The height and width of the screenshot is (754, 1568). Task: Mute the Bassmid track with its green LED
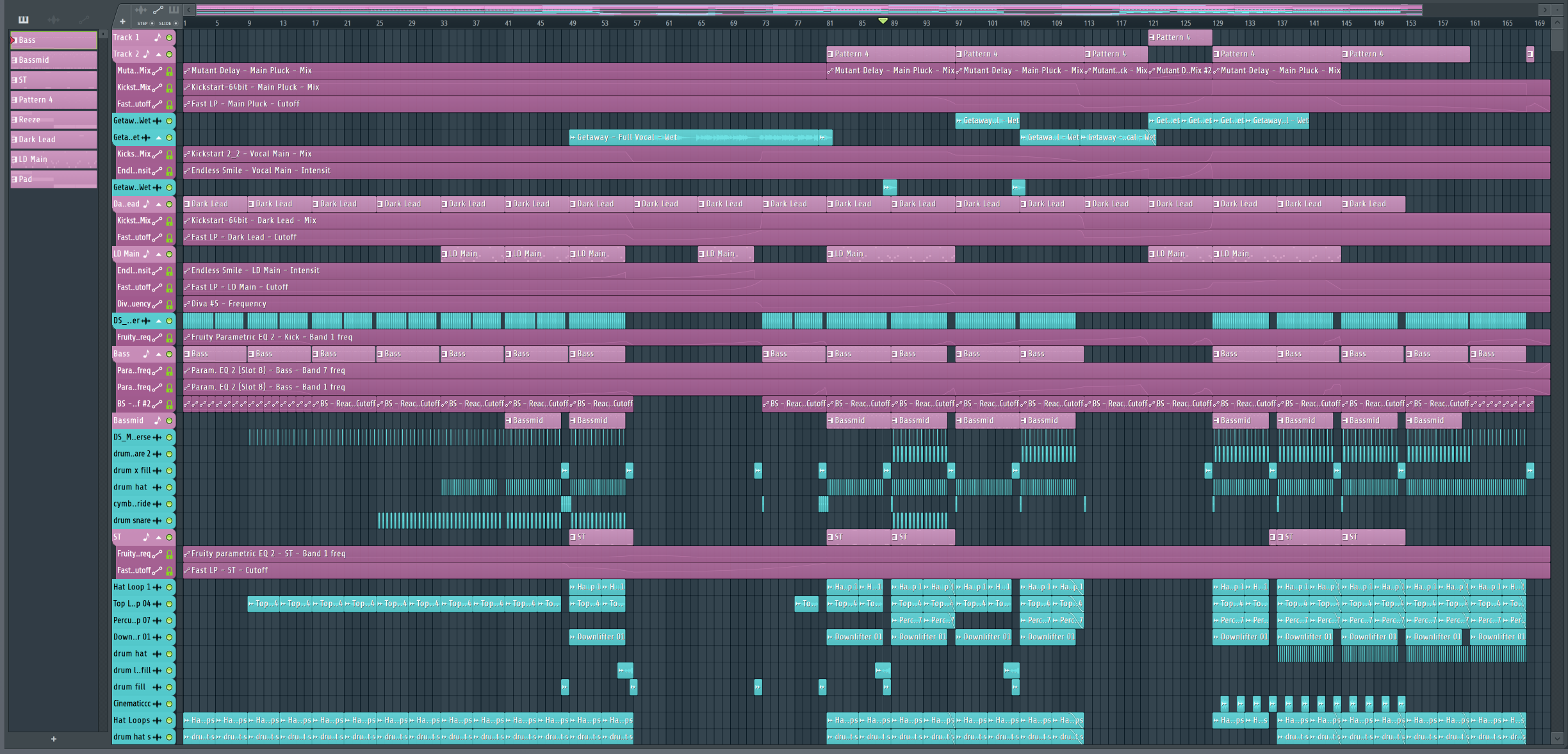pos(170,420)
